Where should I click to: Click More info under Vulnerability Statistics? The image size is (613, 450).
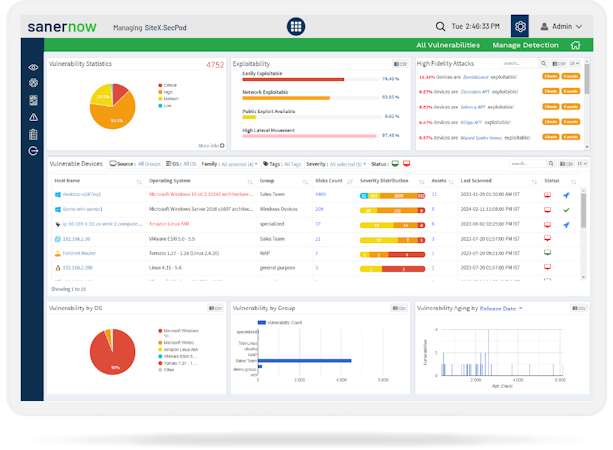coord(211,145)
